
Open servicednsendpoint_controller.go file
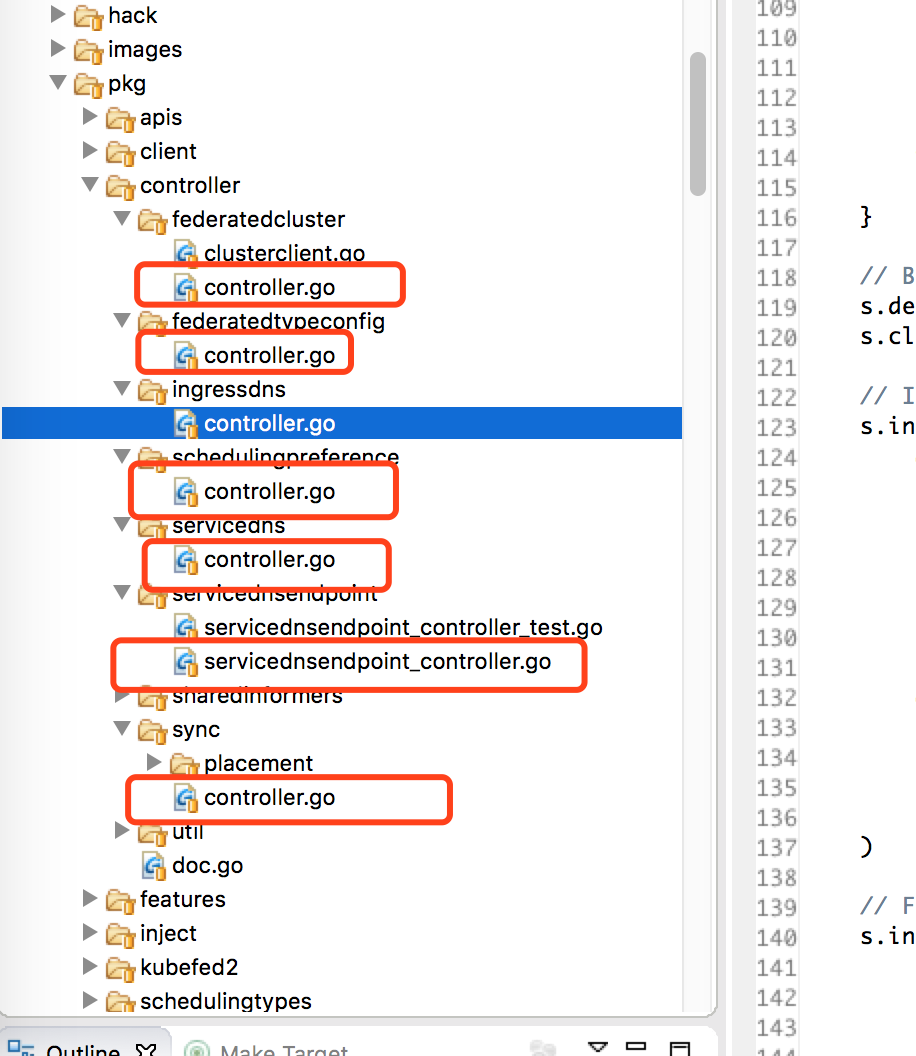(x=377, y=661)
